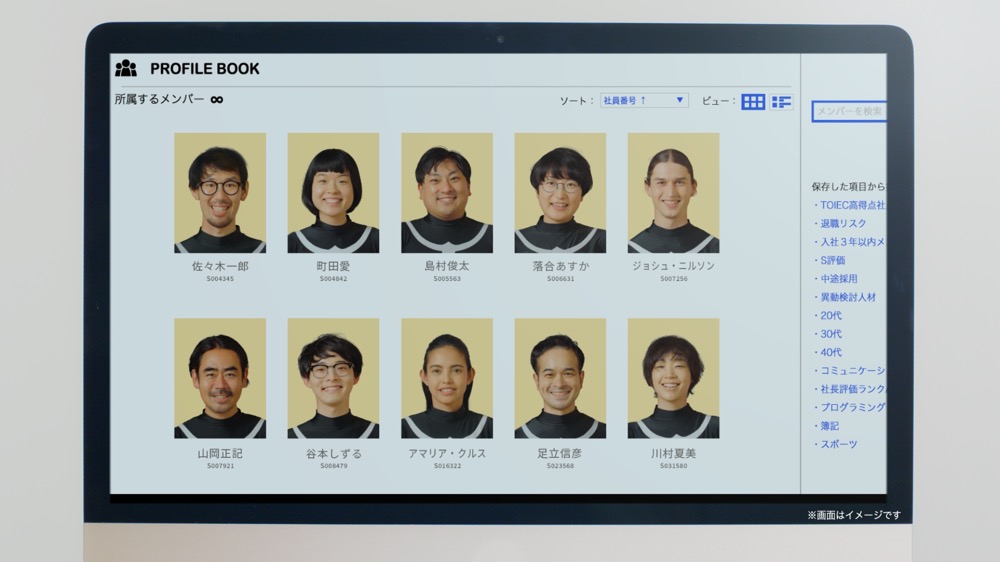Click the 川村夏美 name label
The width and height of the screenshot is (1000, 562).
673,454
